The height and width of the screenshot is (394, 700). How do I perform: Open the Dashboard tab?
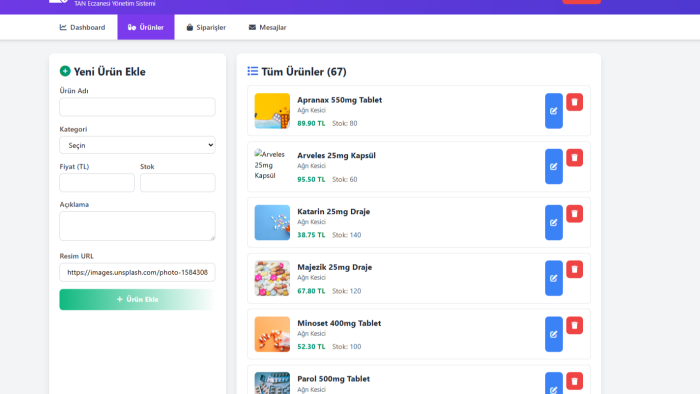(x=83, y=27)
